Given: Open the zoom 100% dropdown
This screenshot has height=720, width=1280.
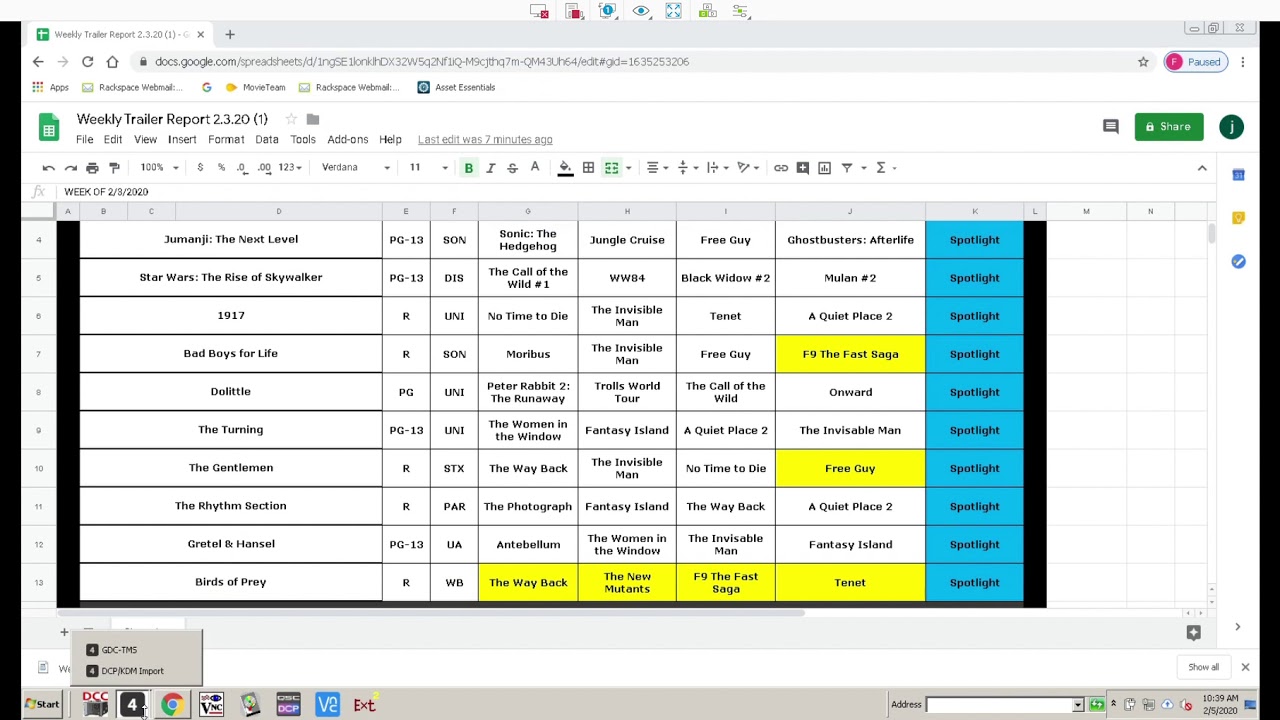Looking at the screenshot, I should click(159, 168).
